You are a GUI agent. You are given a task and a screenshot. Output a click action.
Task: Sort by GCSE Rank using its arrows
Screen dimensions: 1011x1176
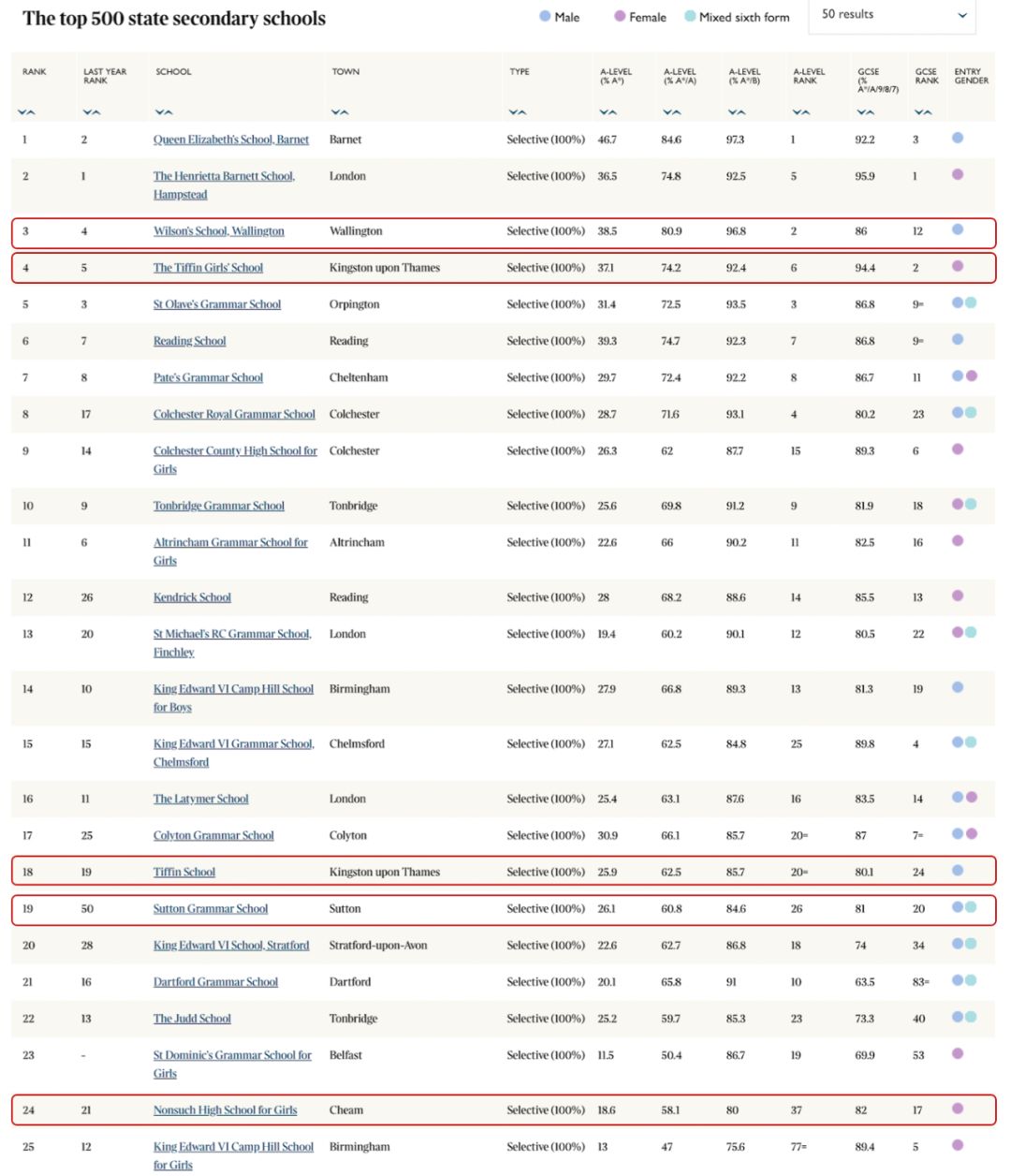pyautogui.click(x=923, y=112)
